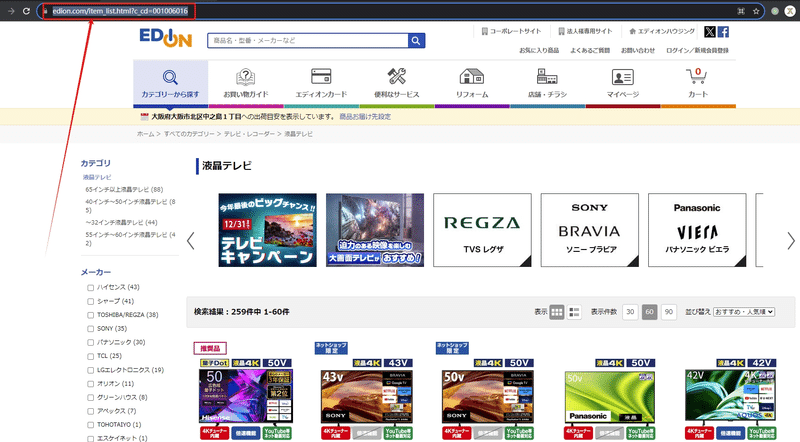Click the browser address bar URL

120,11
